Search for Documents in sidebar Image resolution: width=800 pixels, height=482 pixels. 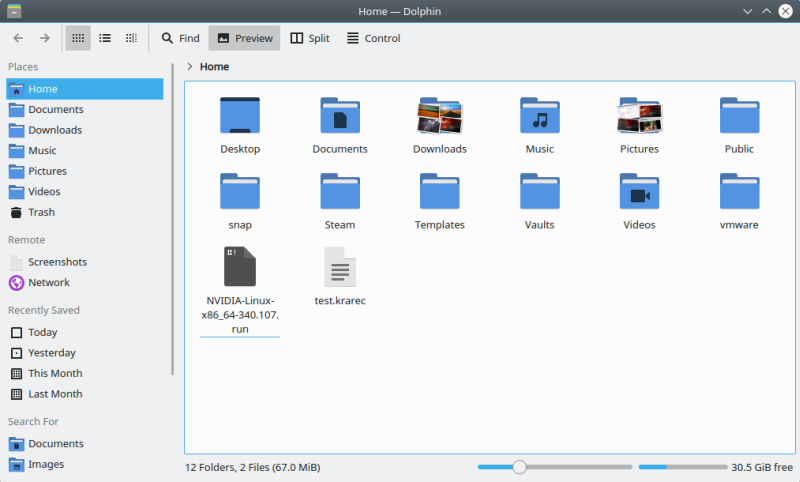click(x=85, y=443)
